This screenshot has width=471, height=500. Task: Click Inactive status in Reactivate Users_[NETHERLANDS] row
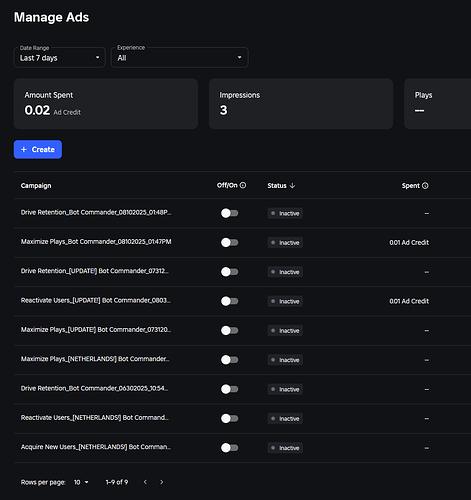click(x=285, y=419)
